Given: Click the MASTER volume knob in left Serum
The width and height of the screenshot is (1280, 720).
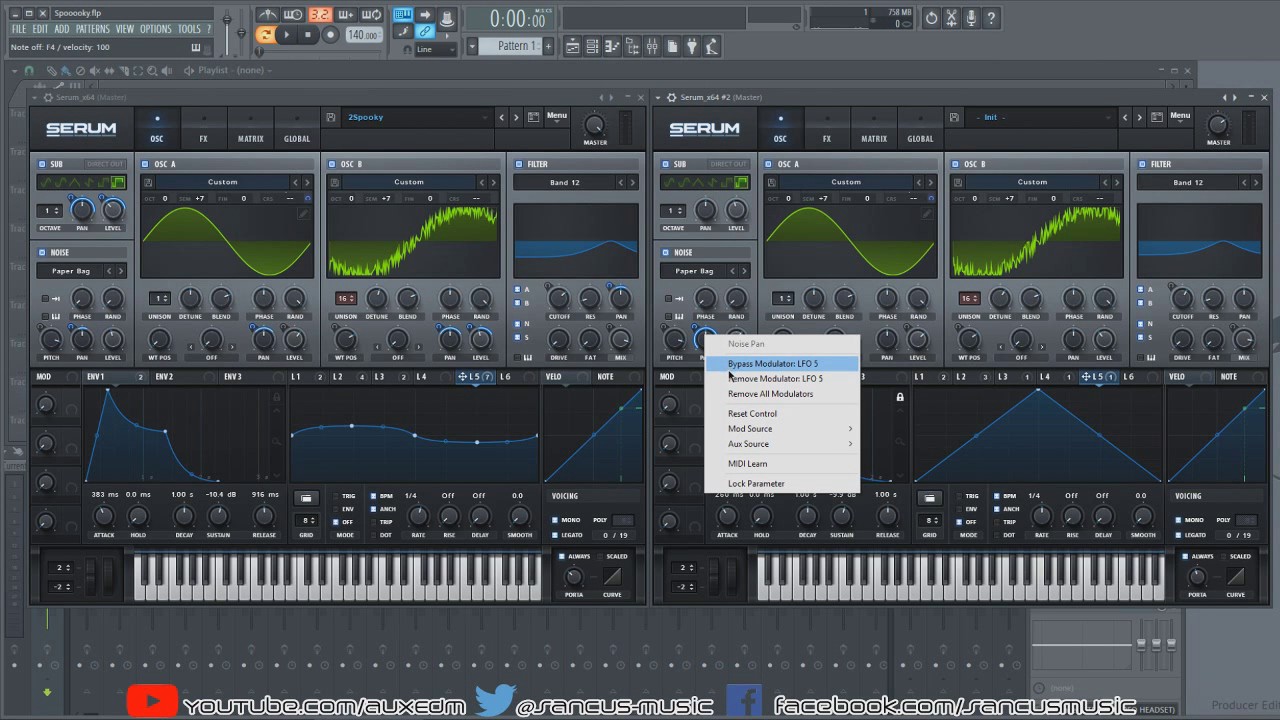Looking at the screenshot, I should coord(595,125).
